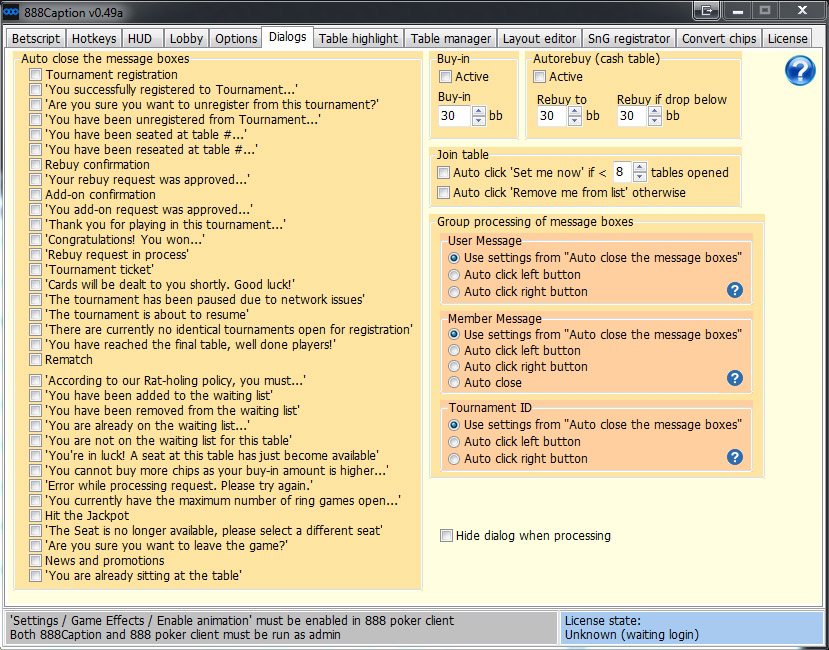Open help for Tournament ID group
Viewport: 829px width, 650px height.
click(x=734, y=457)
